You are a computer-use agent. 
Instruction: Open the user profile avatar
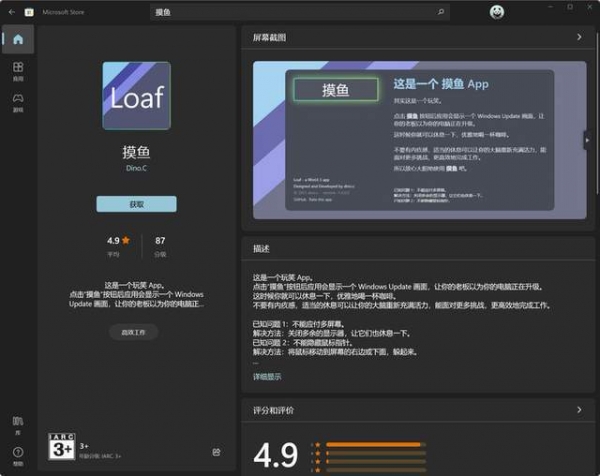(x=497, y=11)
